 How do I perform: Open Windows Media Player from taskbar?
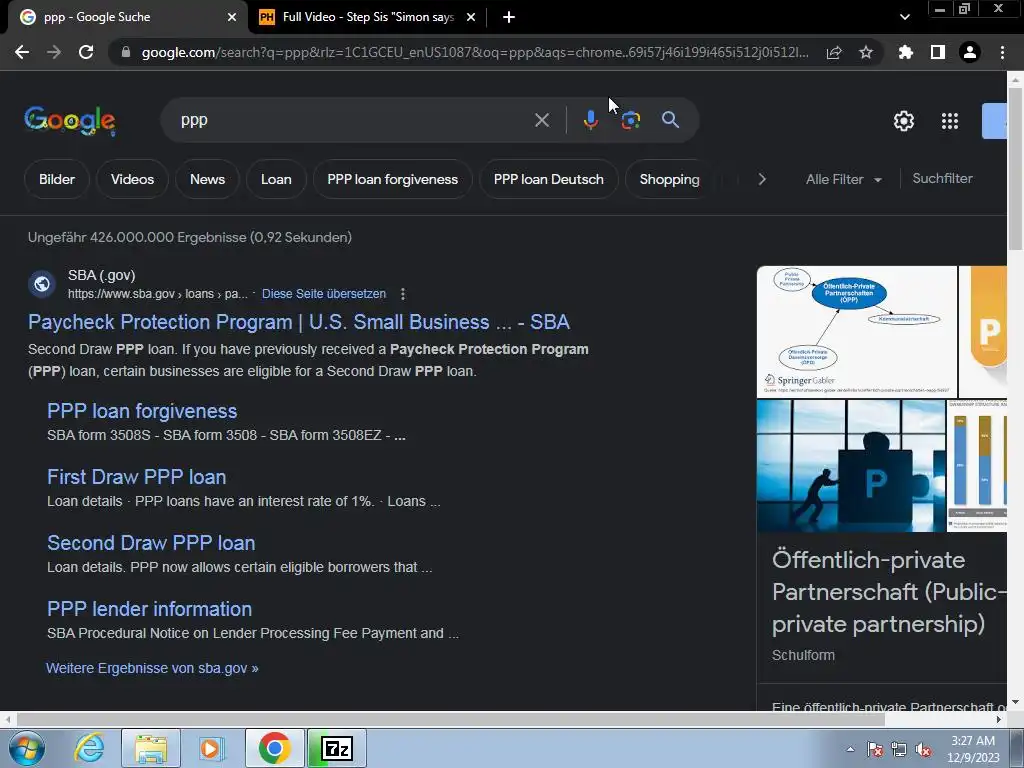(x=212, y=748)
